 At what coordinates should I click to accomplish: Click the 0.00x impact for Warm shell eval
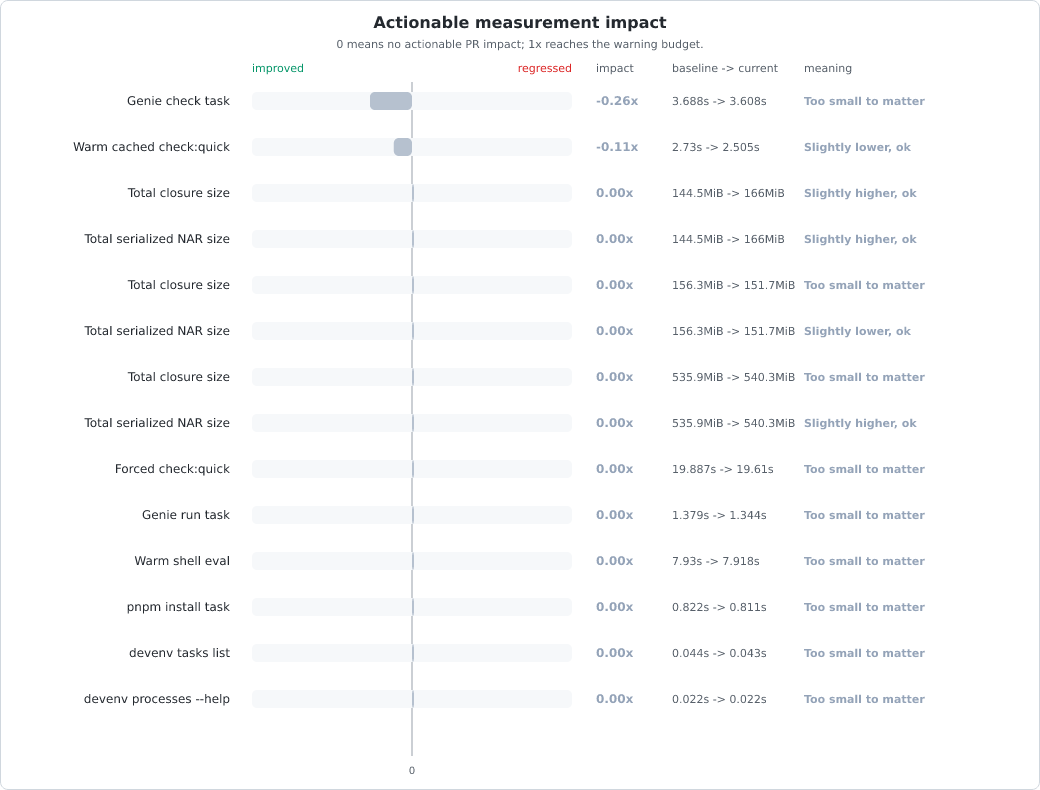tap(614, 560)
